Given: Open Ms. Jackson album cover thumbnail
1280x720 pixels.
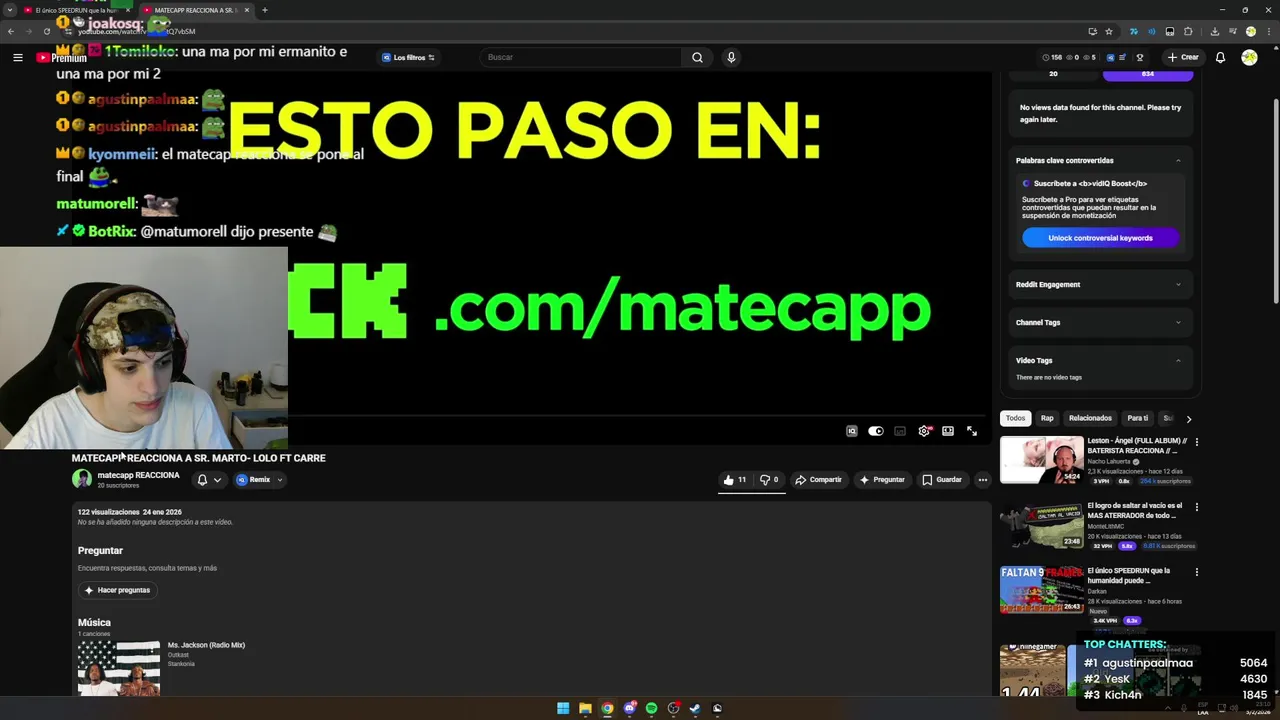Looking at the screenshot, I should (119, 667).
